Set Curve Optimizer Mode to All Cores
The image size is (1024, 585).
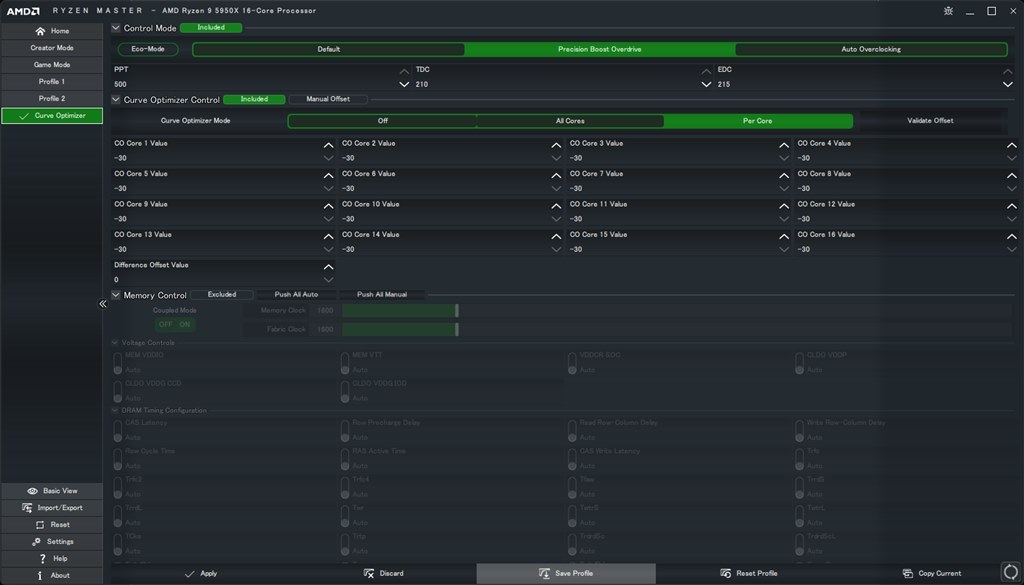[570, 121]
